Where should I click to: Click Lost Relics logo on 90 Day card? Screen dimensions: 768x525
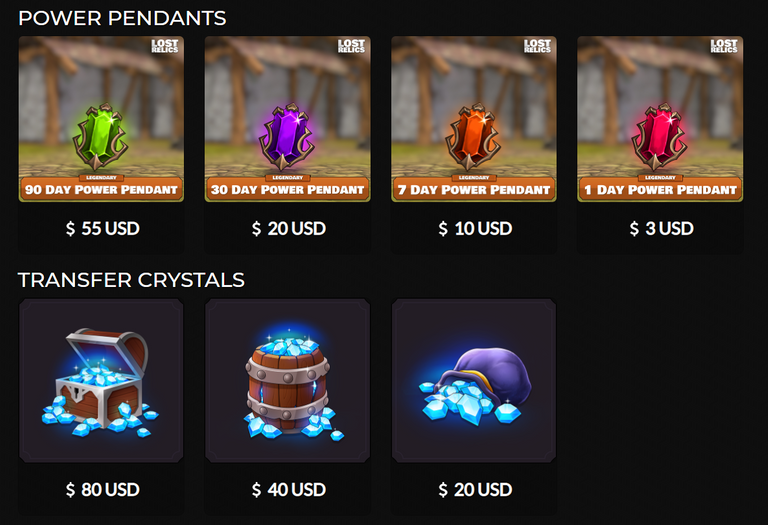click(165, 46)
